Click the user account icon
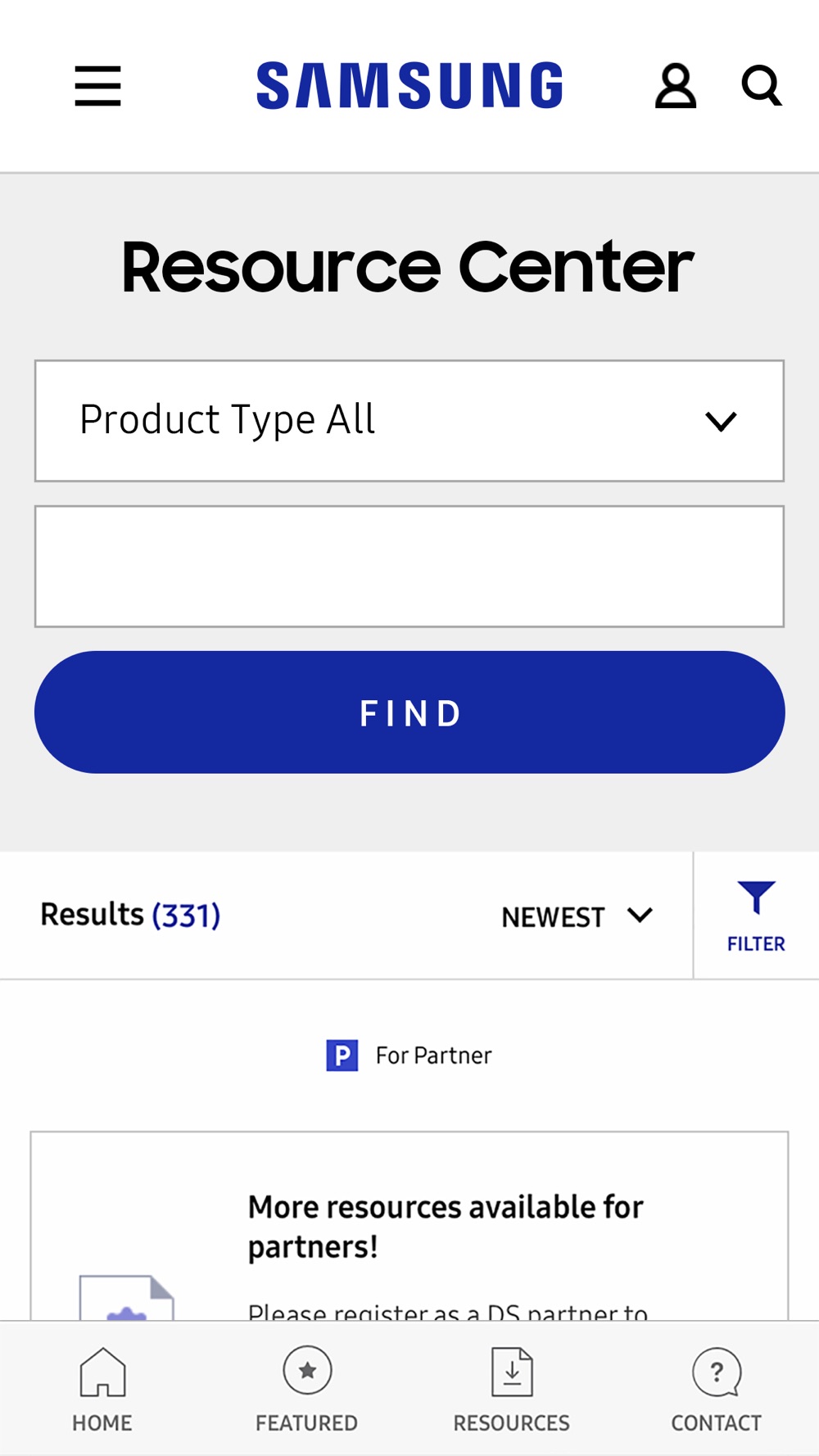819x1456 pixels. tap(675, 86)
